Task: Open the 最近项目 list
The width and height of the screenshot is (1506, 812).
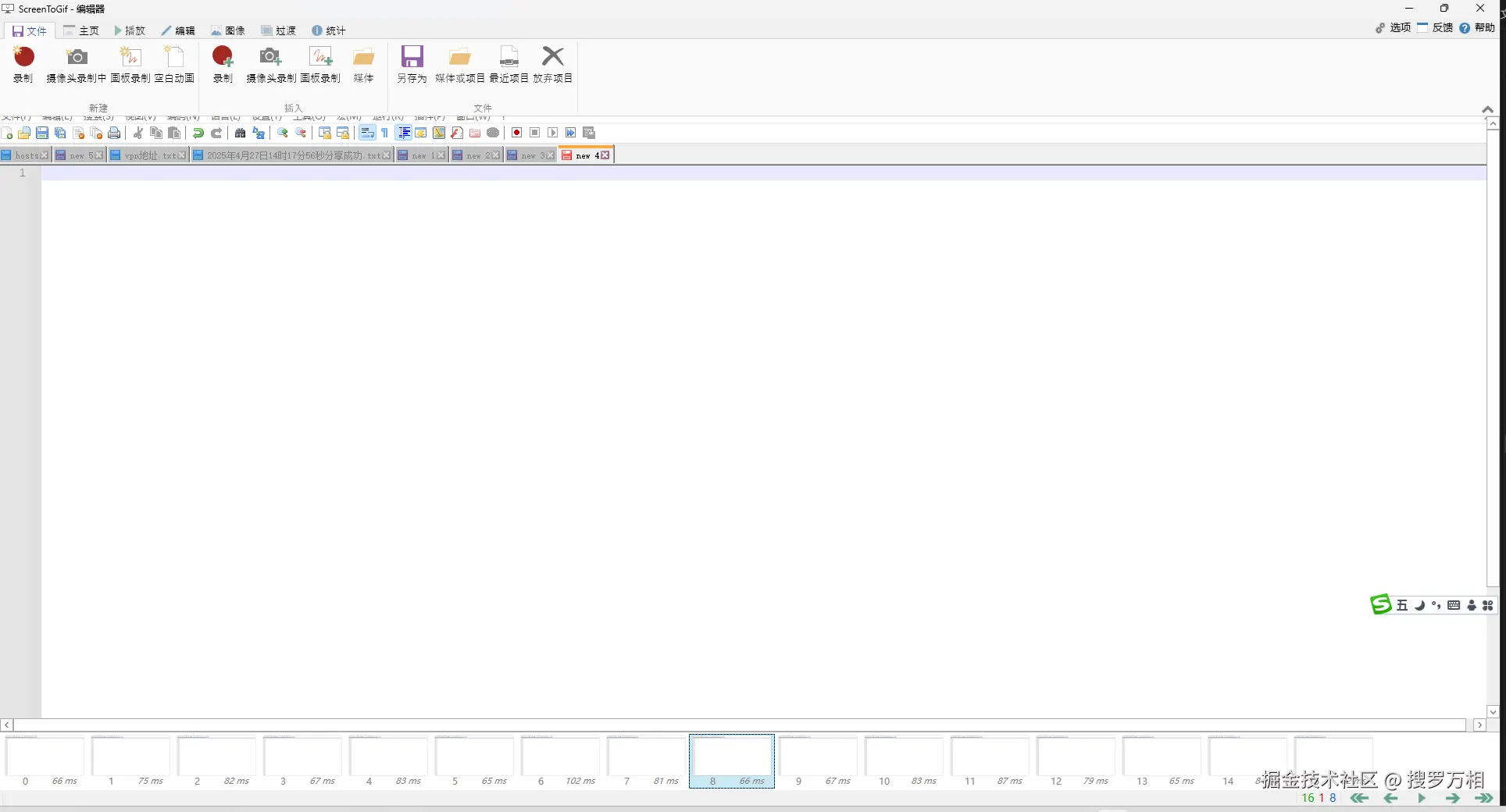Action: pyautogui.click(x=509, y=64)
